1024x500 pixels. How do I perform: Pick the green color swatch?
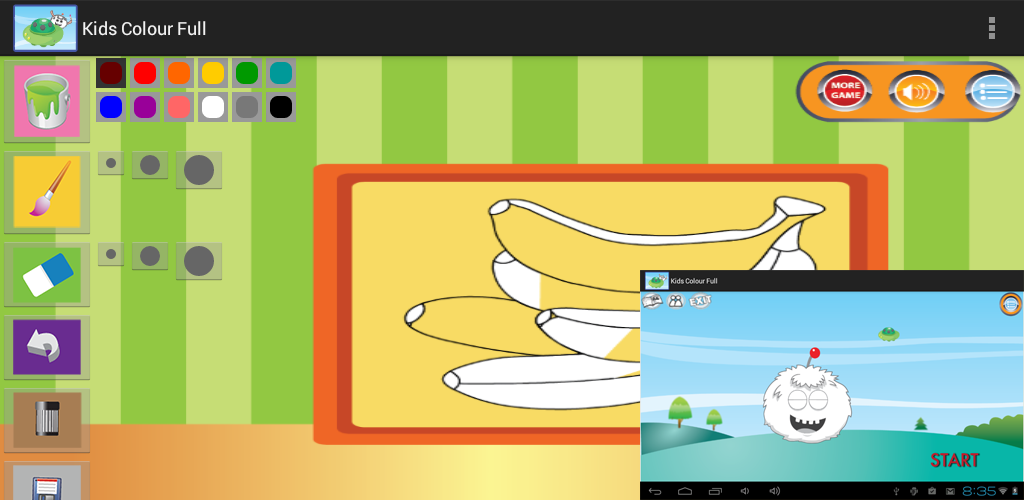point(247,73)
